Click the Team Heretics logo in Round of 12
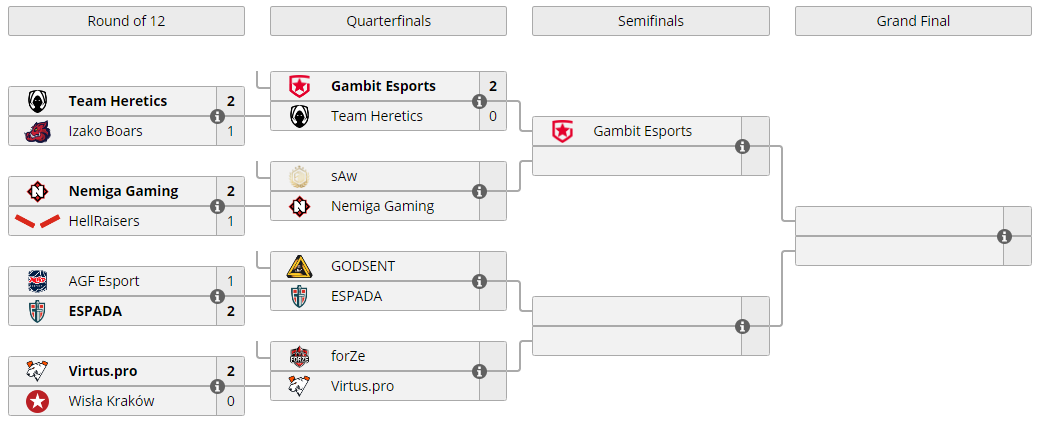 (x=37, y=101)
